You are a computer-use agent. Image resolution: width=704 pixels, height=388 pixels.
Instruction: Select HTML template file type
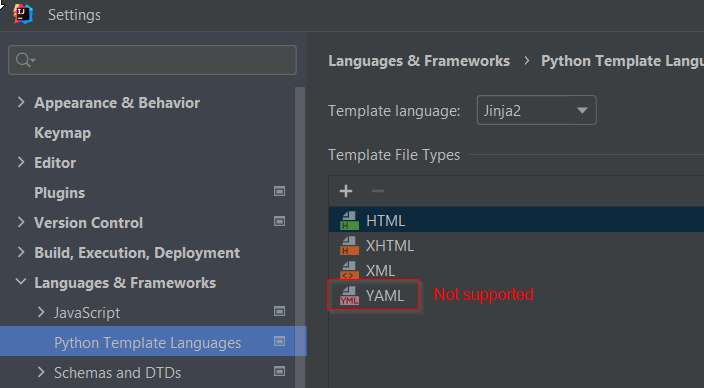pyautogui.click(x=516, y=220)
